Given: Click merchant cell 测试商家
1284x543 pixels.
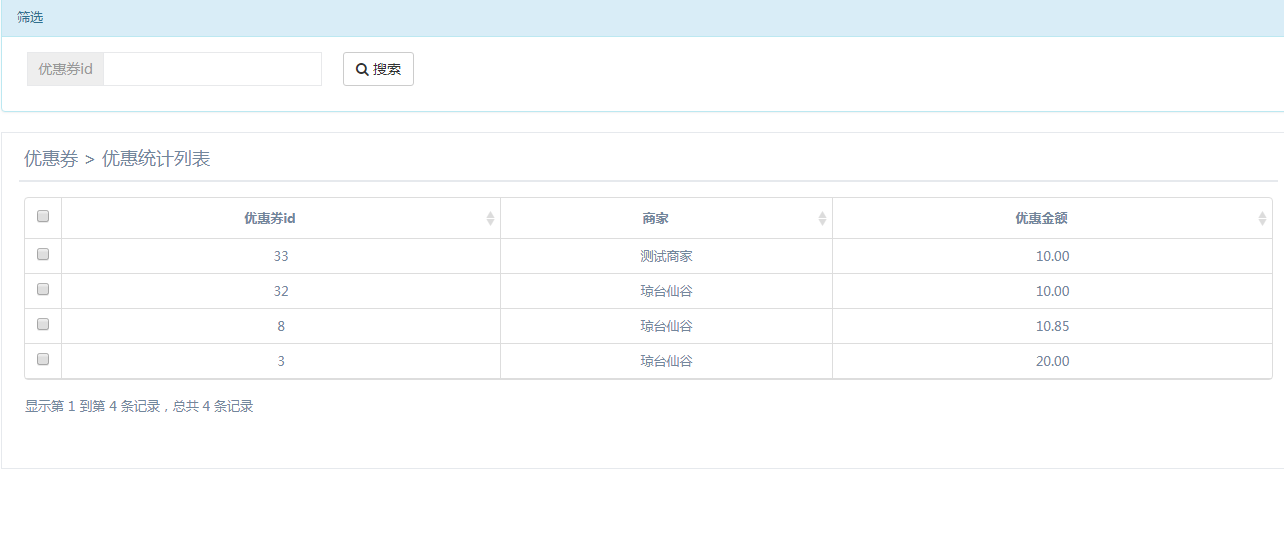Looking at the screenshot, I should 666,256.
